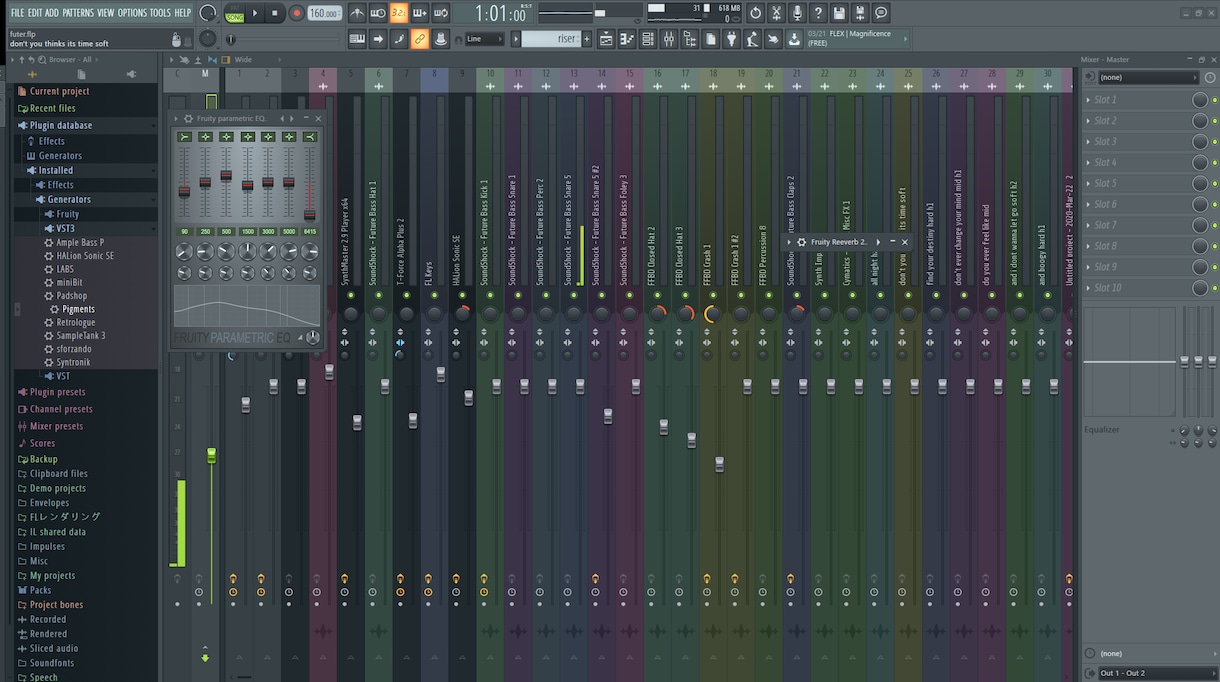Click the plus button next to riser

(587, 39)
